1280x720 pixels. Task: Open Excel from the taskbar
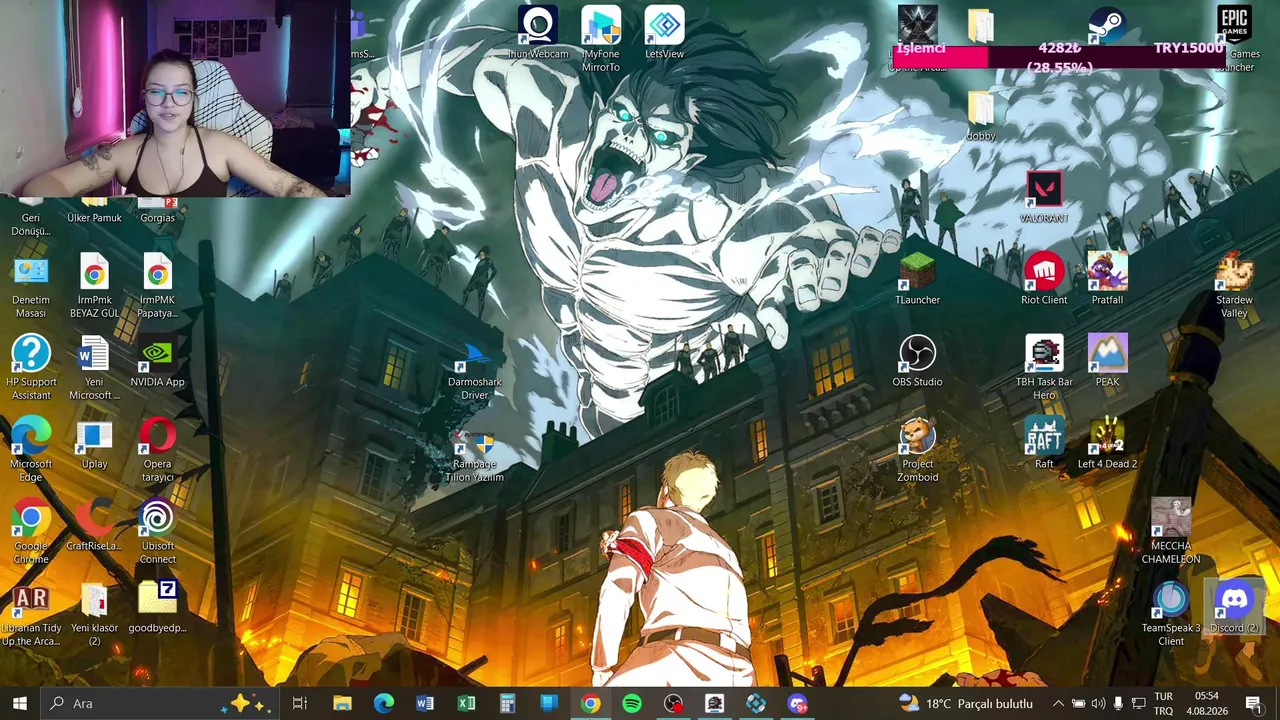(x=466, y=703)
